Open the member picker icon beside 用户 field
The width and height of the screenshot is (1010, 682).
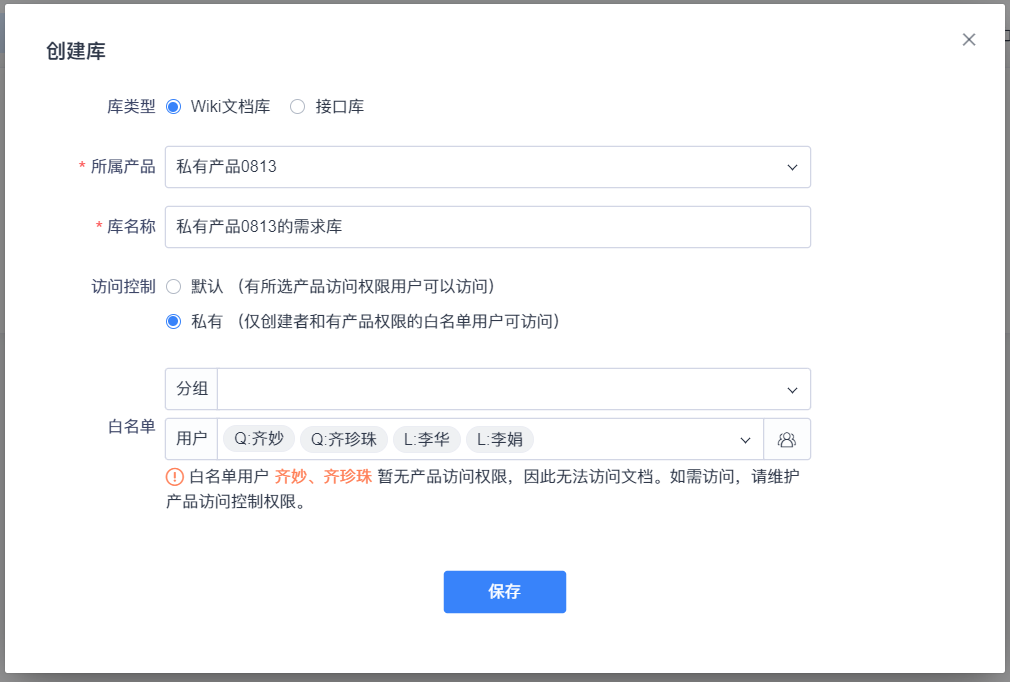pos(787,439)
